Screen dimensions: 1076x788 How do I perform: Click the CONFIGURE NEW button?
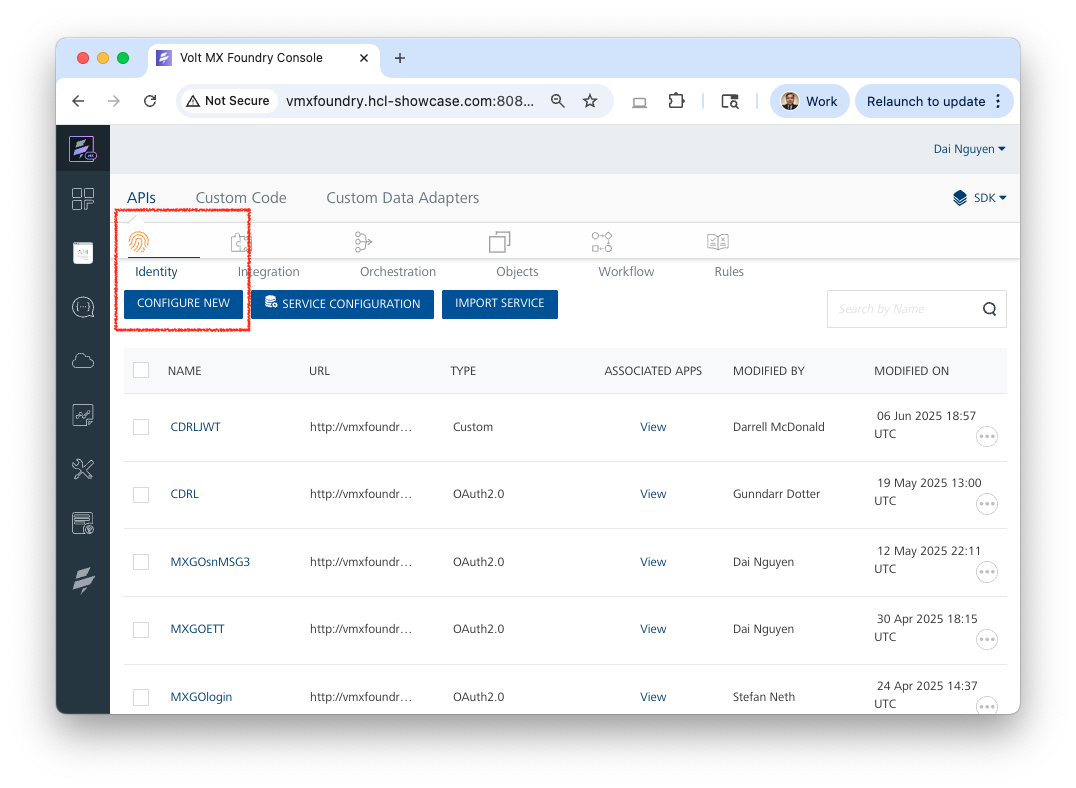pyautogui.click(x=183, y=303)
